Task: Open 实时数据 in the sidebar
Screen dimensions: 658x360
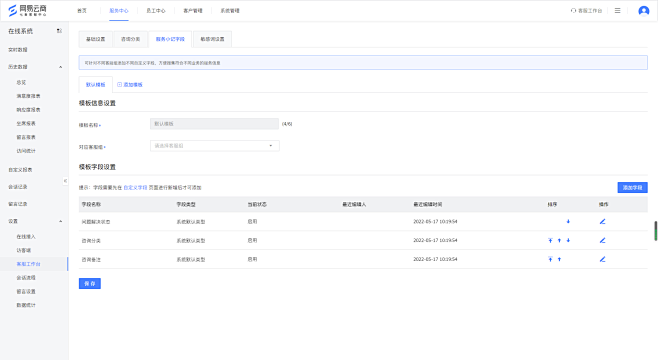Action: tap(18, 50)
